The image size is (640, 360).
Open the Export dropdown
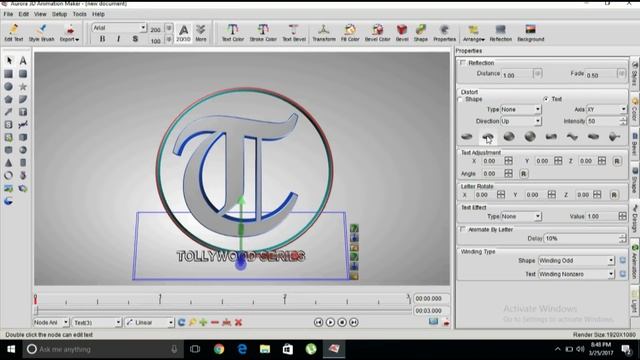[x=69, y=33]
